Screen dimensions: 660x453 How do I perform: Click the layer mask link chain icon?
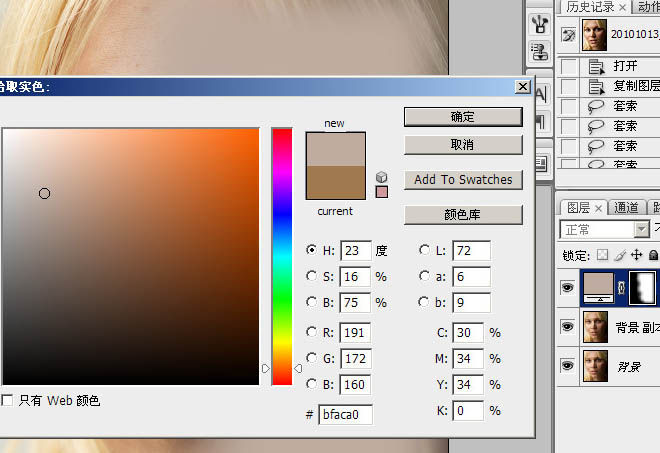tap(624, 288)
